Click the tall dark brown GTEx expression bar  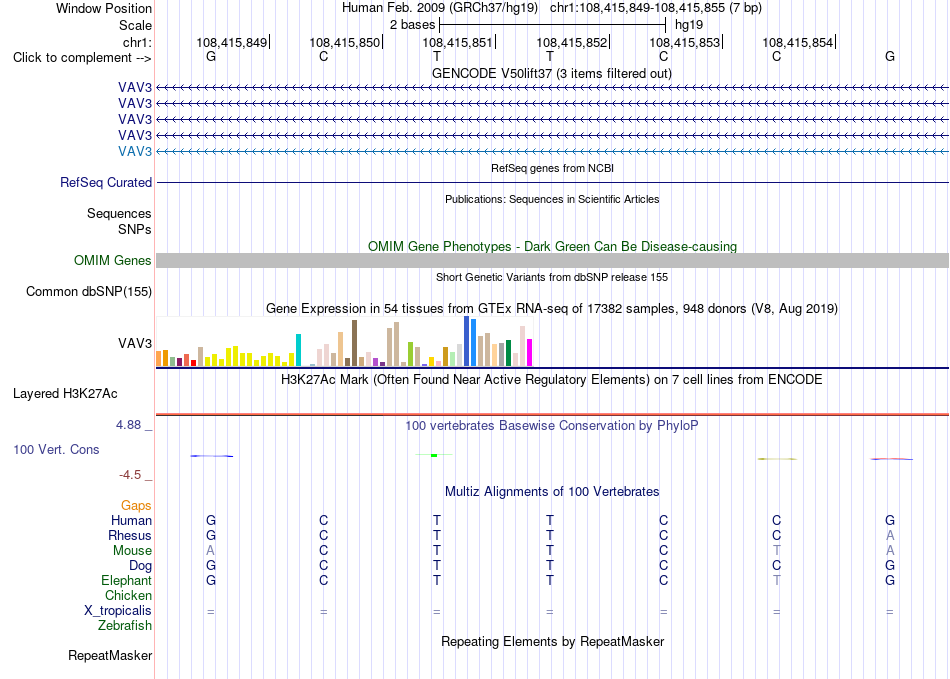354,343
